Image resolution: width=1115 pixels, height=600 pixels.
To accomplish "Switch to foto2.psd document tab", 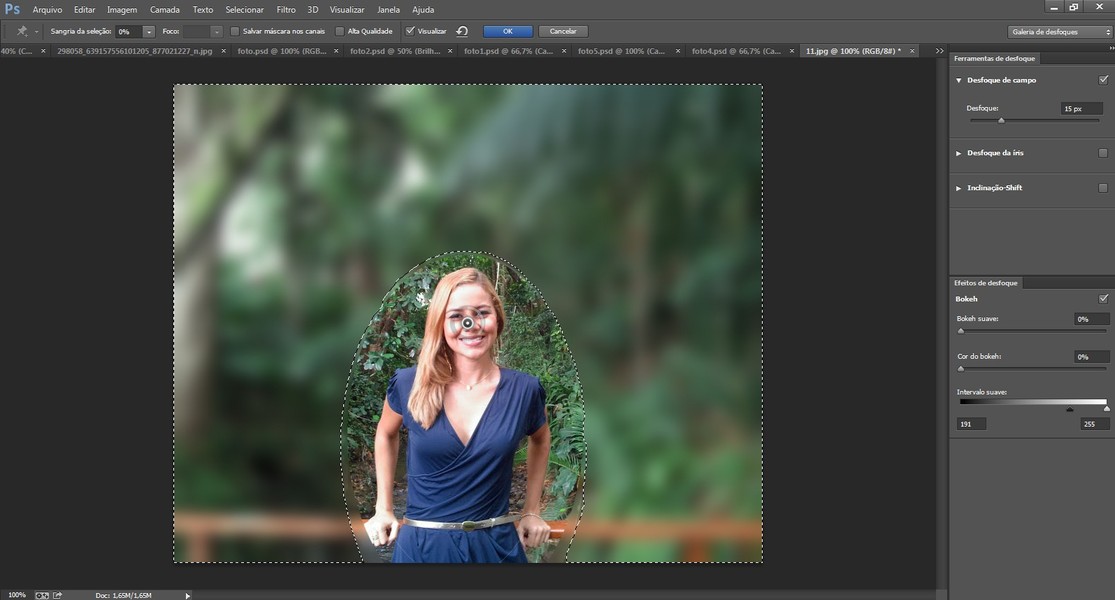I will click(x=395, y=51).
